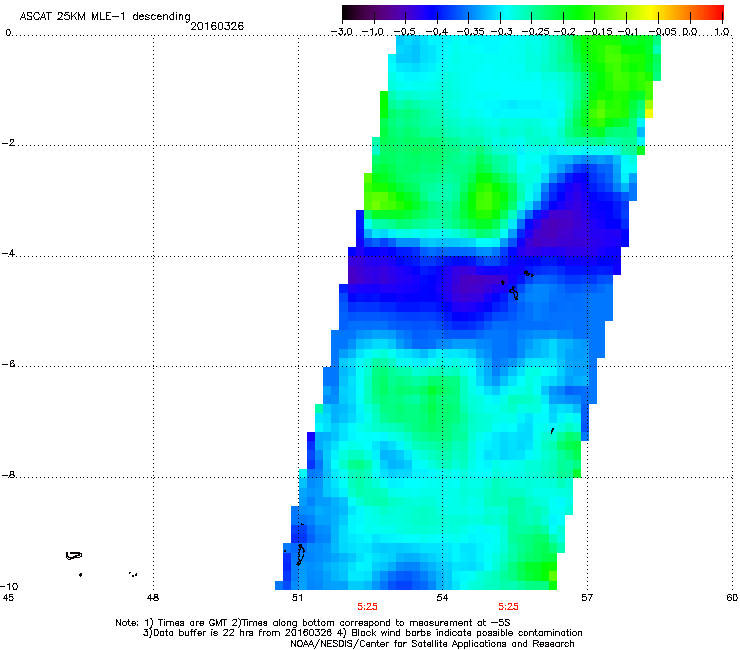The width and height of the screenshot is (740, 650).
Task: Click the -0.2 label on the color scale
Action: (x=564, y=32)
